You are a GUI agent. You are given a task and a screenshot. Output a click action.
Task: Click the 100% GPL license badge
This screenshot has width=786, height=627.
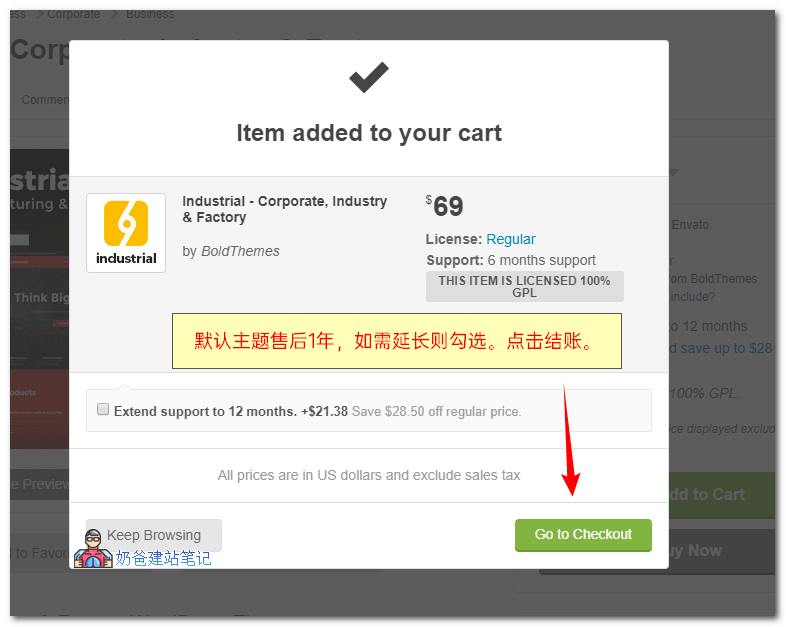pyautogui.click(x=524, y=287)
